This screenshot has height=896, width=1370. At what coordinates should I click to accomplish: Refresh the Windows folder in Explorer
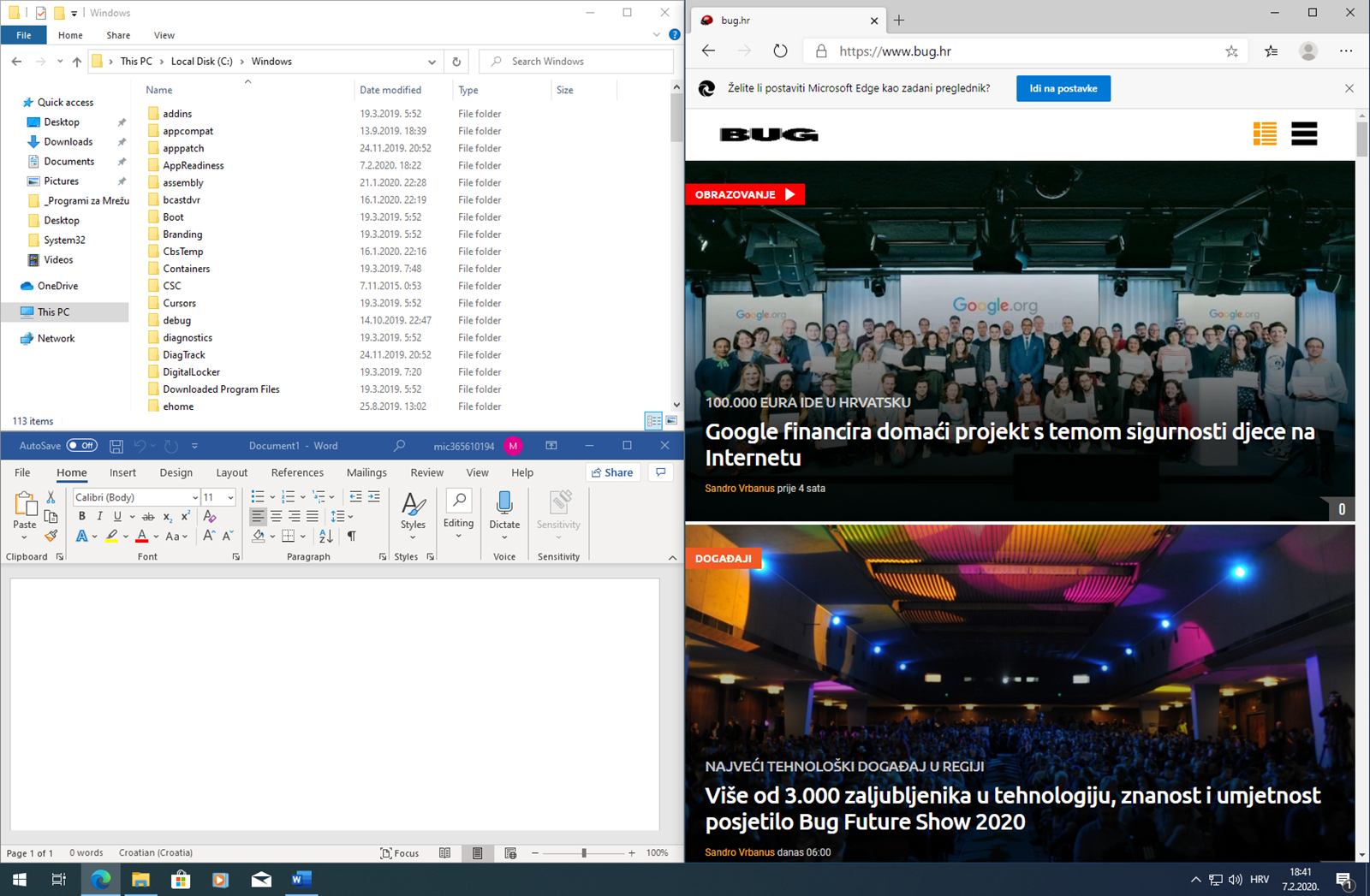[x=456, y=62]
